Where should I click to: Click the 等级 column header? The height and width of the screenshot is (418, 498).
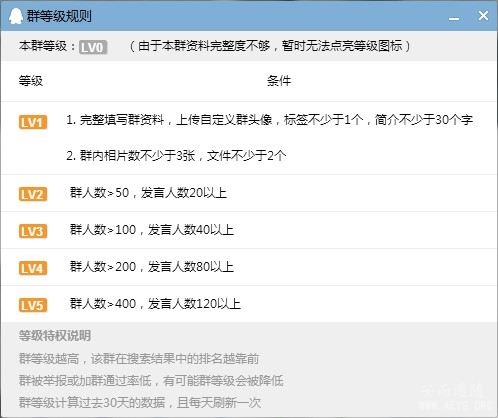pos(31,81)
